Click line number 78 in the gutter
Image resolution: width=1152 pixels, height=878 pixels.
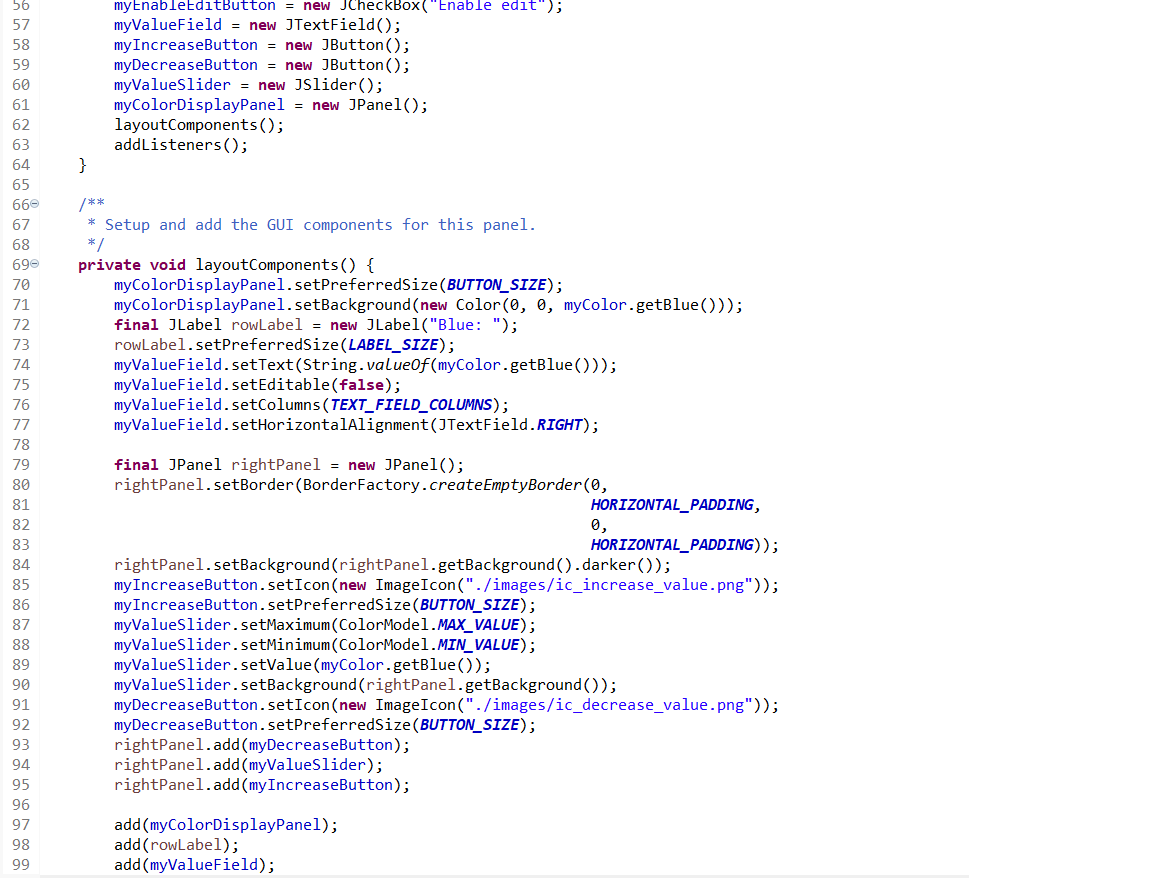point(21,445)
